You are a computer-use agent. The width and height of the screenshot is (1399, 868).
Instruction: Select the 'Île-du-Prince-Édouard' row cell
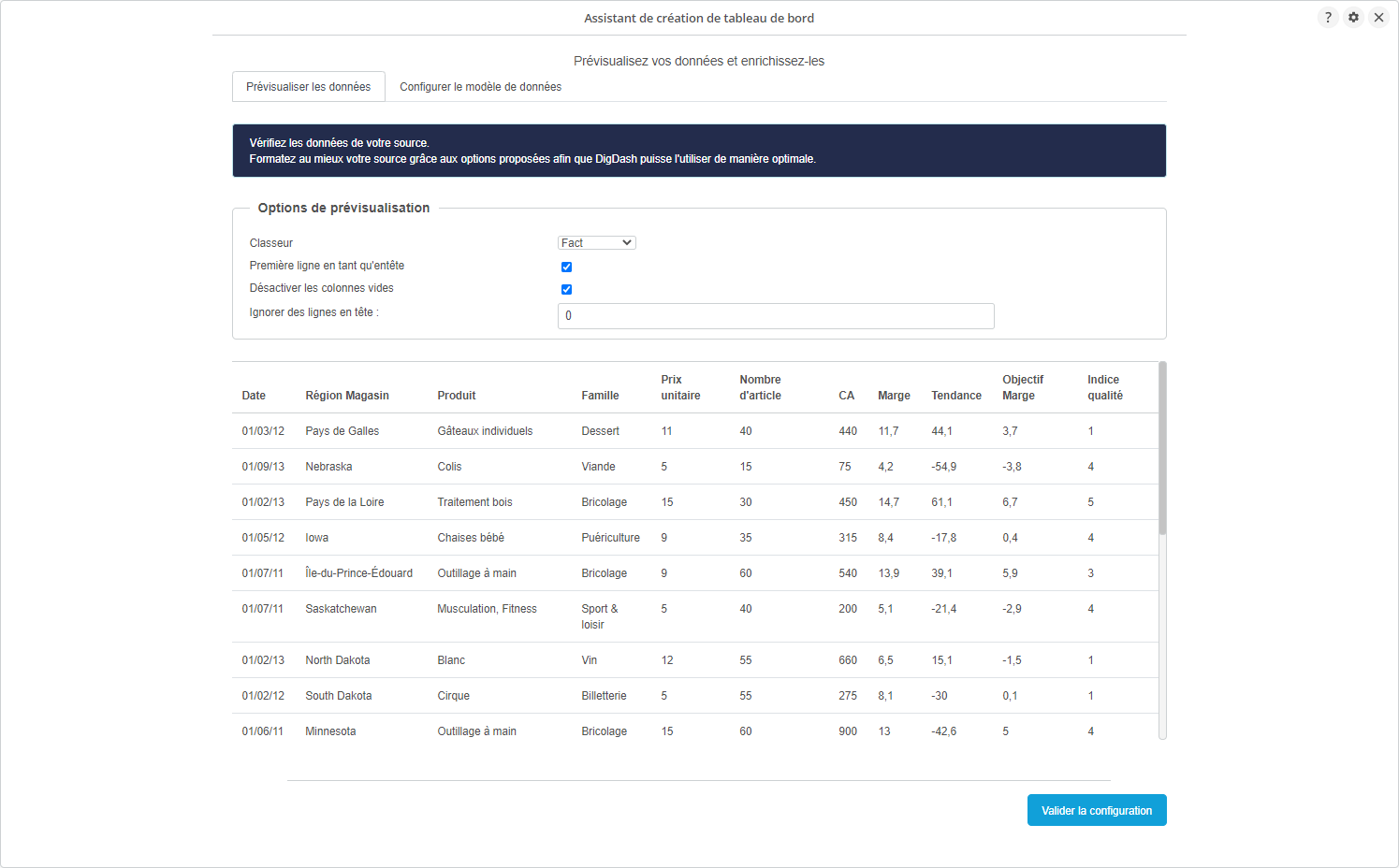pyautogui.click(x=358, y=573)
